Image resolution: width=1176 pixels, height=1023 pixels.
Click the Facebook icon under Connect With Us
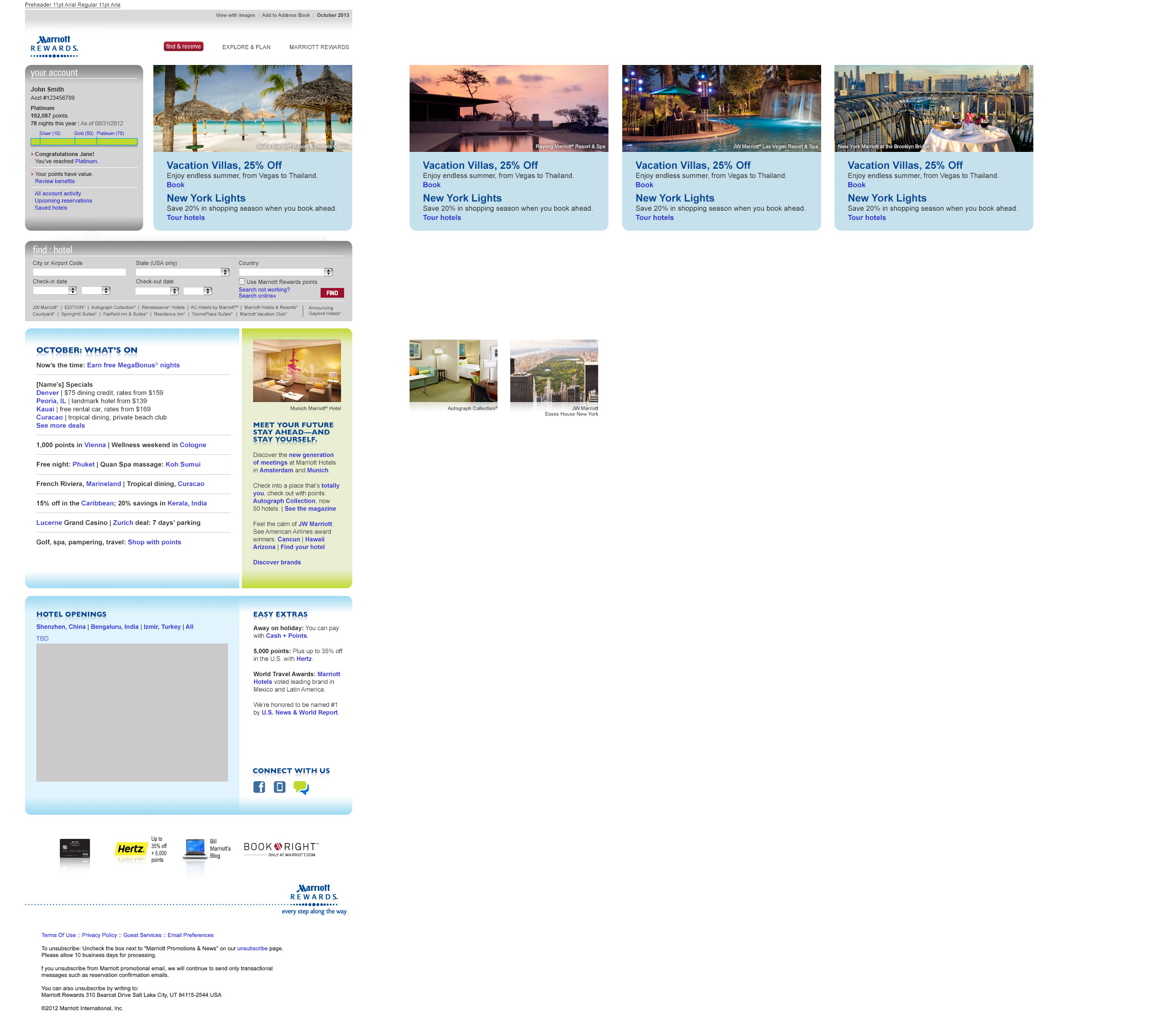(x=259, y=787)
